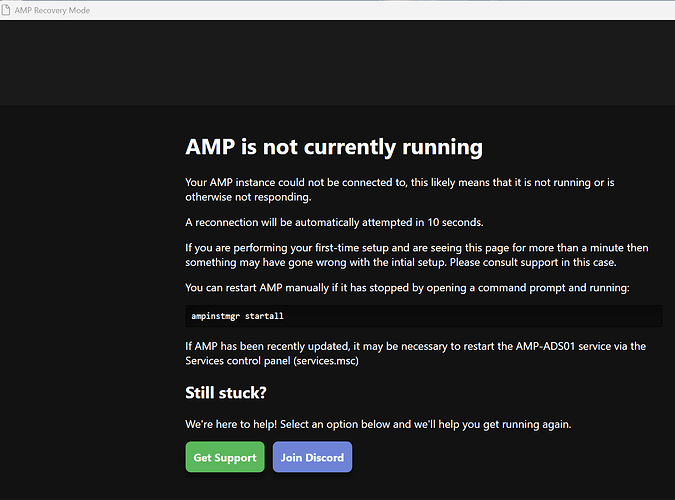The image size is (675, 500).
Task: Click the 'You can restart AMP manually' line
Action: click(x=407, y=288)
